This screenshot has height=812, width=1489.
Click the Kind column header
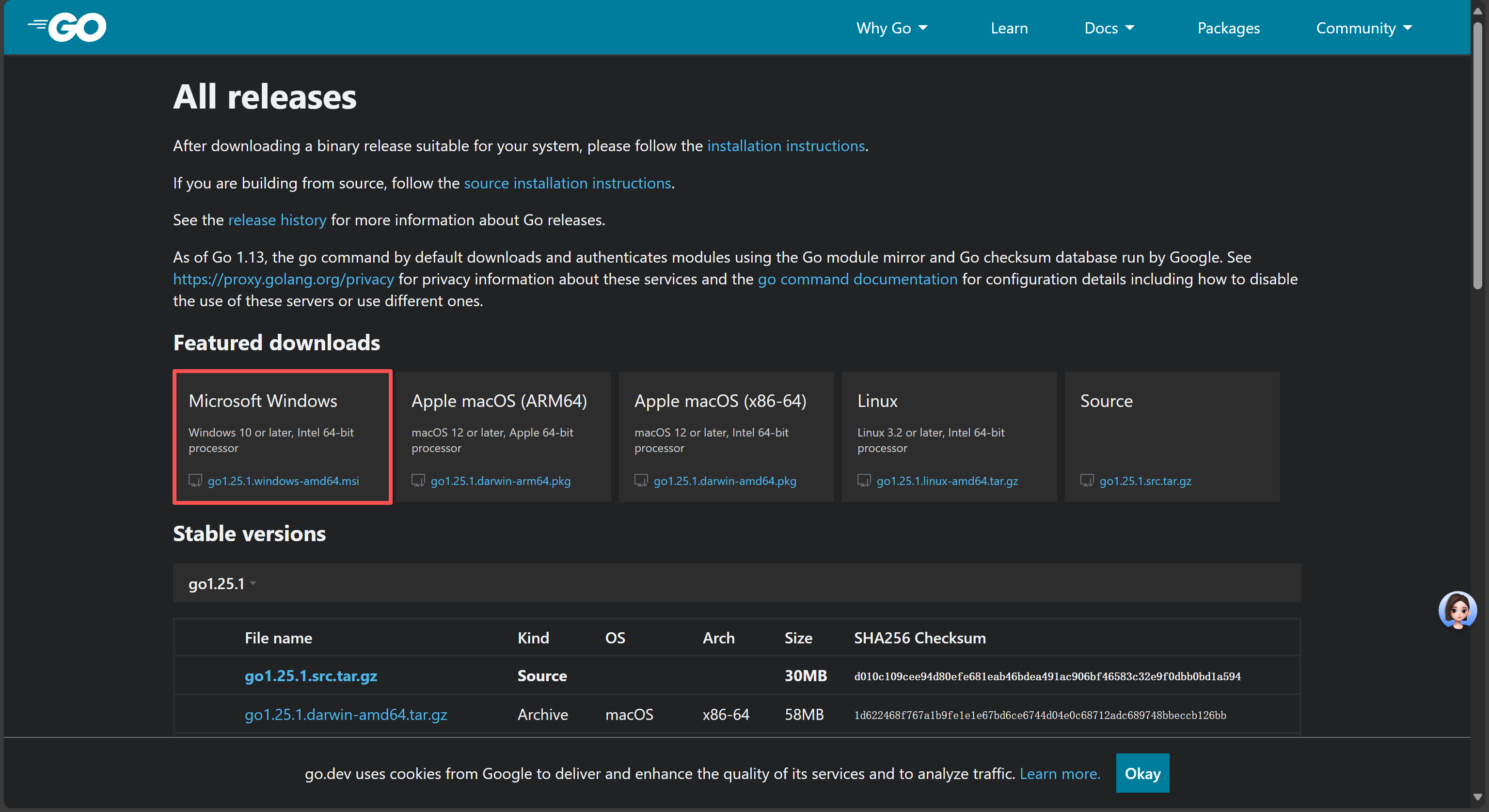tap(533, 638)
